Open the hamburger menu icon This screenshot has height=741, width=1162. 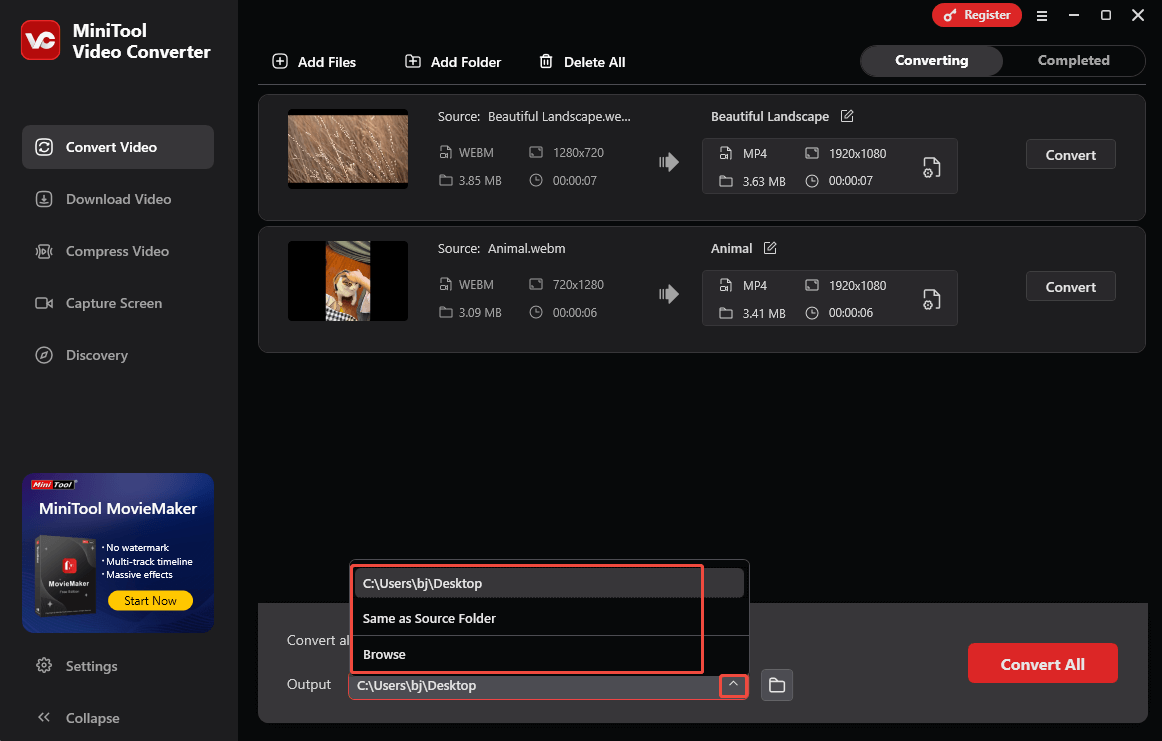[x=1041, y=16]
